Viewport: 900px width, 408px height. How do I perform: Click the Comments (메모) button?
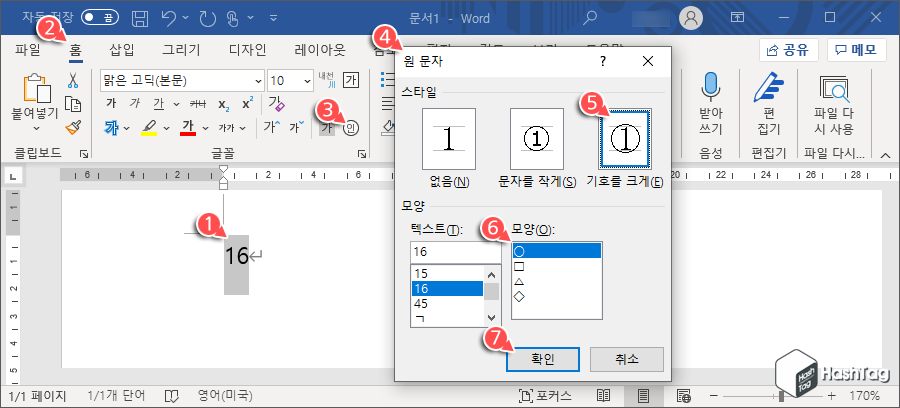point(856,50)
